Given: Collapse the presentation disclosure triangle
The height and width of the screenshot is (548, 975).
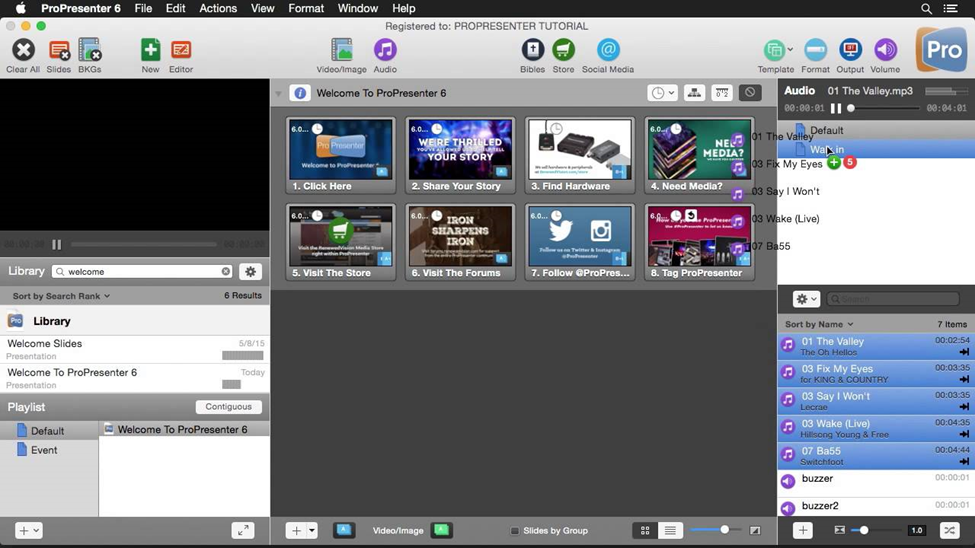Looking at the screenshot, I should coord(279,94).
